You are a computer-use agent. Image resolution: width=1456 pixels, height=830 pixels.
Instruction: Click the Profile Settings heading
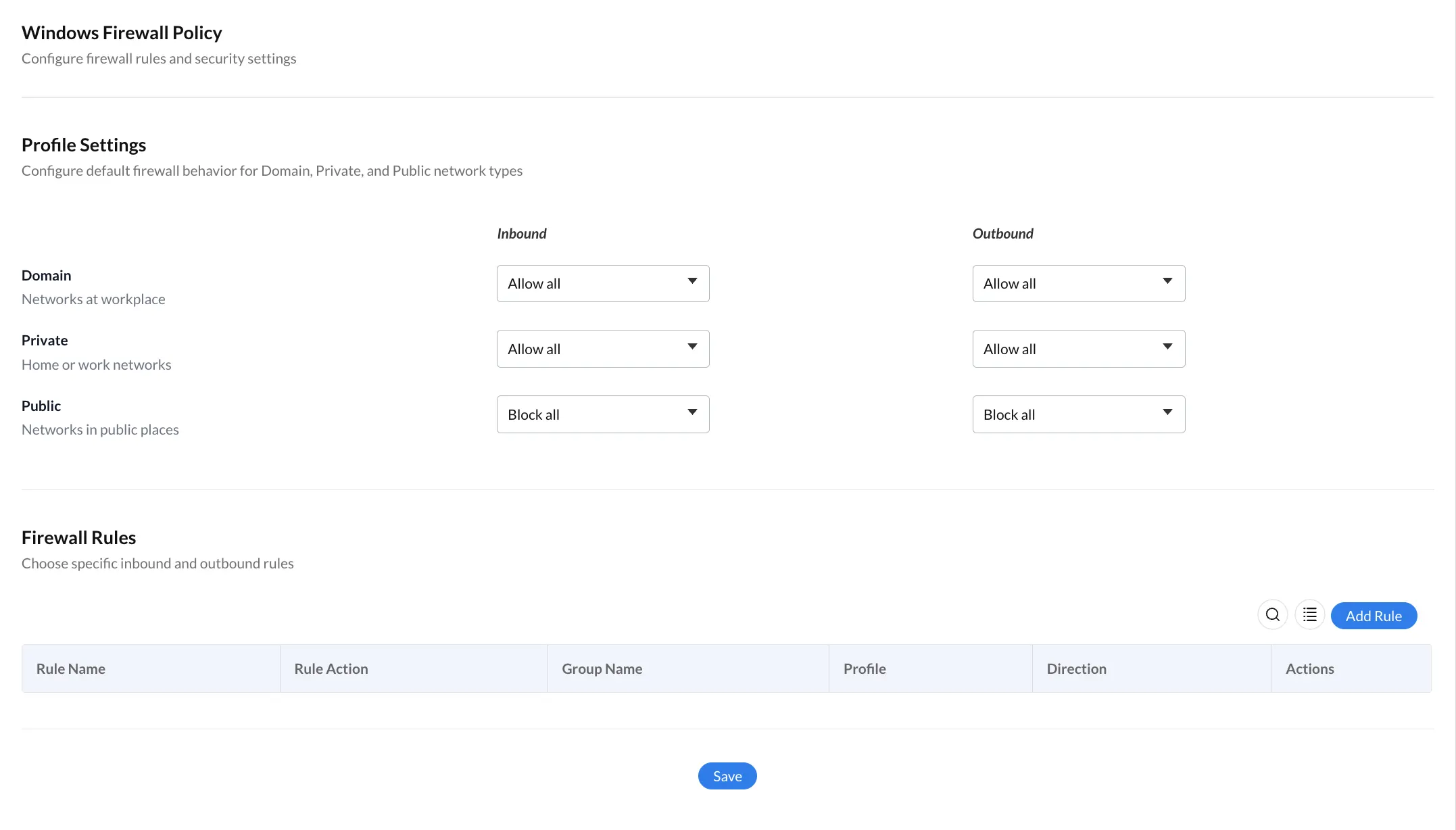[x=84, y=145]
